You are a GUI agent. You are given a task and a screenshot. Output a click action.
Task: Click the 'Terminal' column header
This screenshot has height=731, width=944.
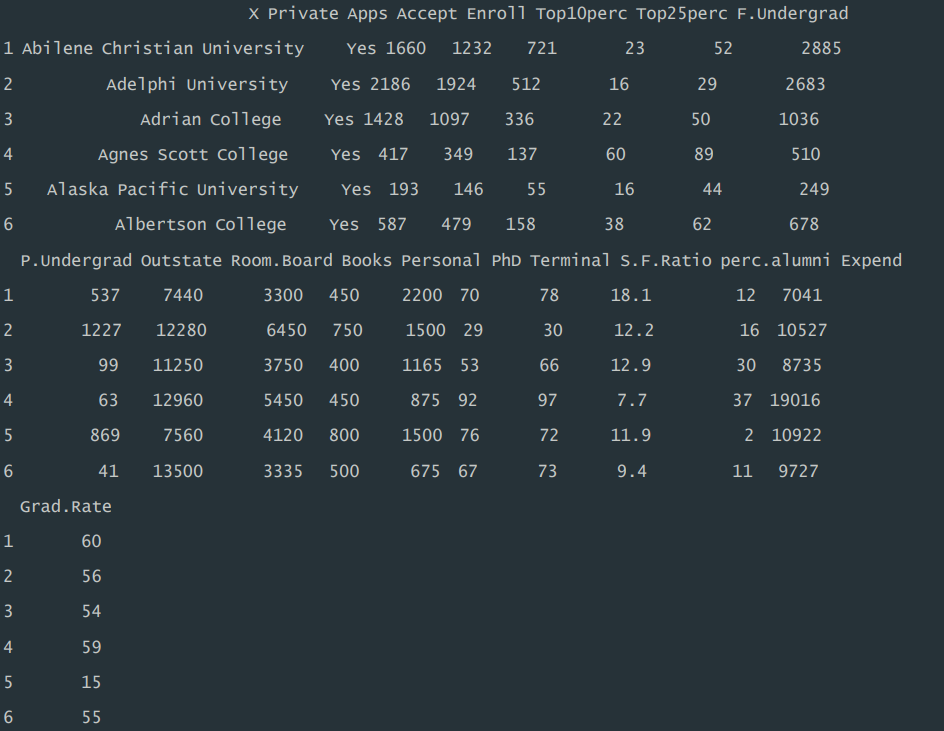click(570, 261)
